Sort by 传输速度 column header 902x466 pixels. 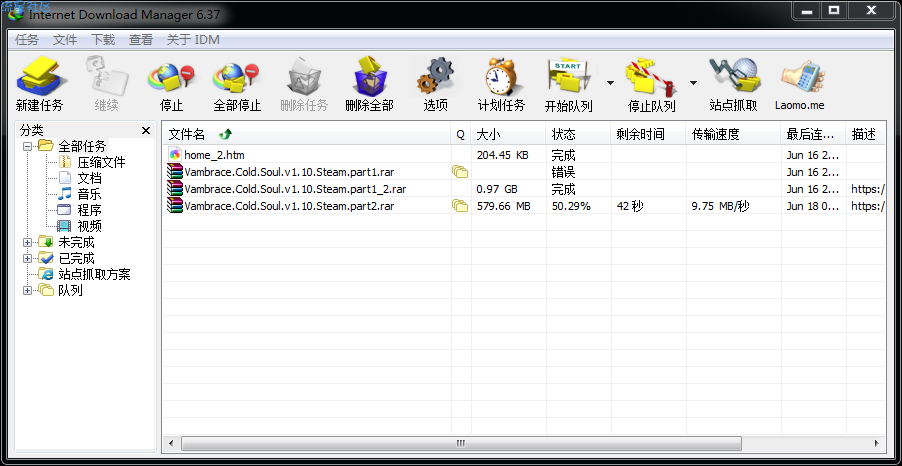click(x=733, y=135)
